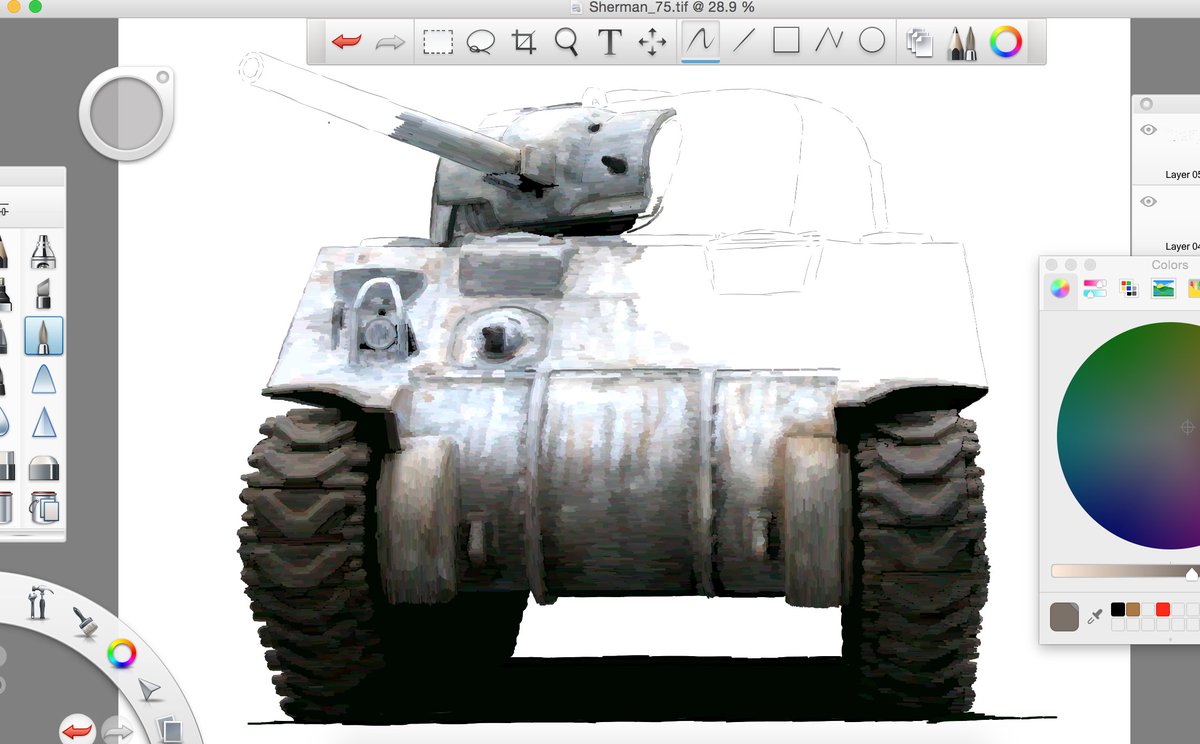Screen dimensions: 1200x744
Task: Redo using the top toolbar grey arrow
Action: pos(390,42)
